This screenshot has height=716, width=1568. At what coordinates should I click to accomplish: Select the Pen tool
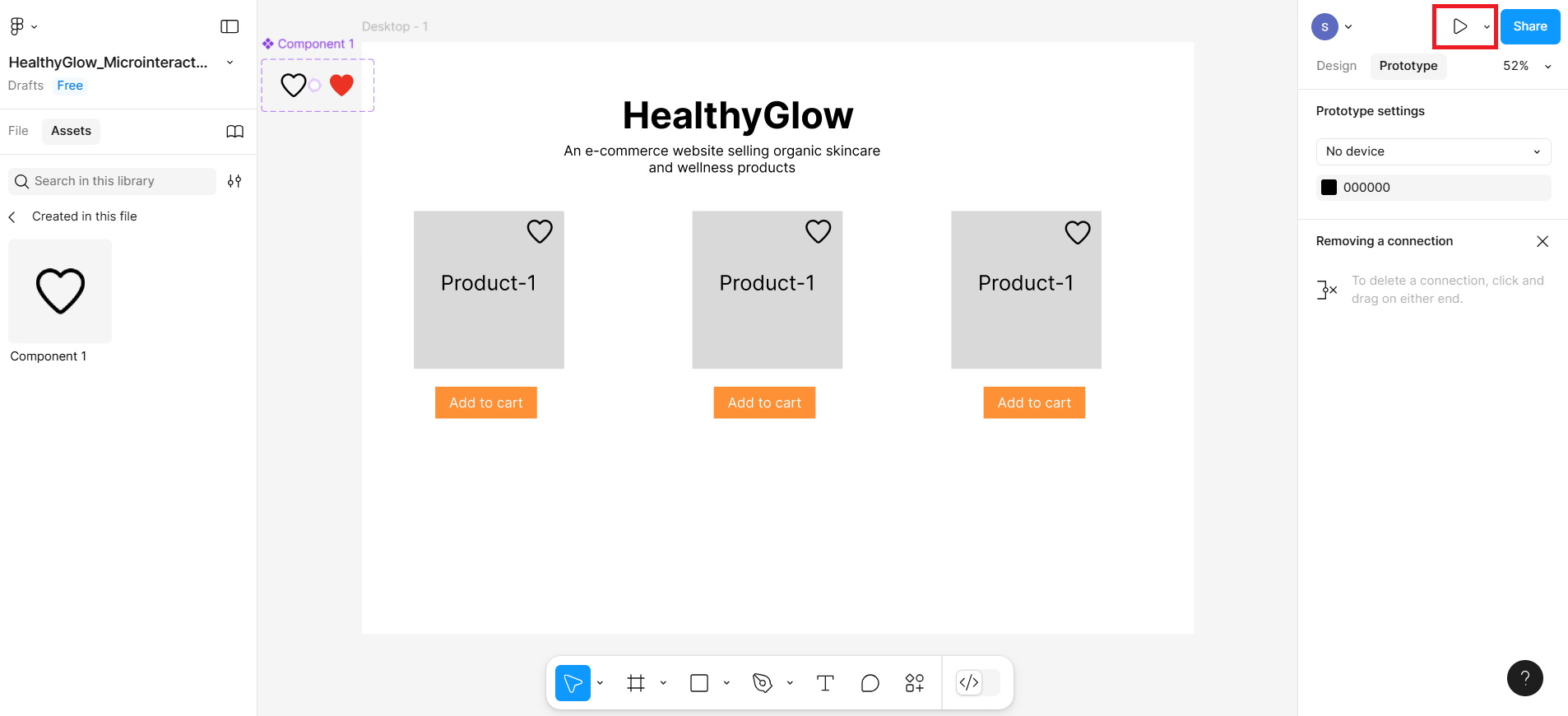pyautogui.click(x=763, y=683)
